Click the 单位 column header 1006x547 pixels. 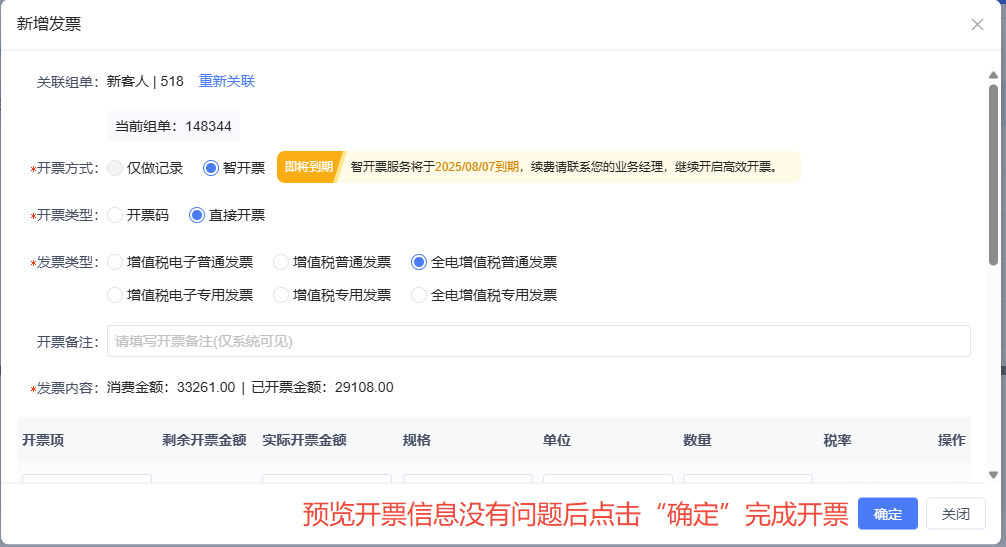tap(557, 440)
